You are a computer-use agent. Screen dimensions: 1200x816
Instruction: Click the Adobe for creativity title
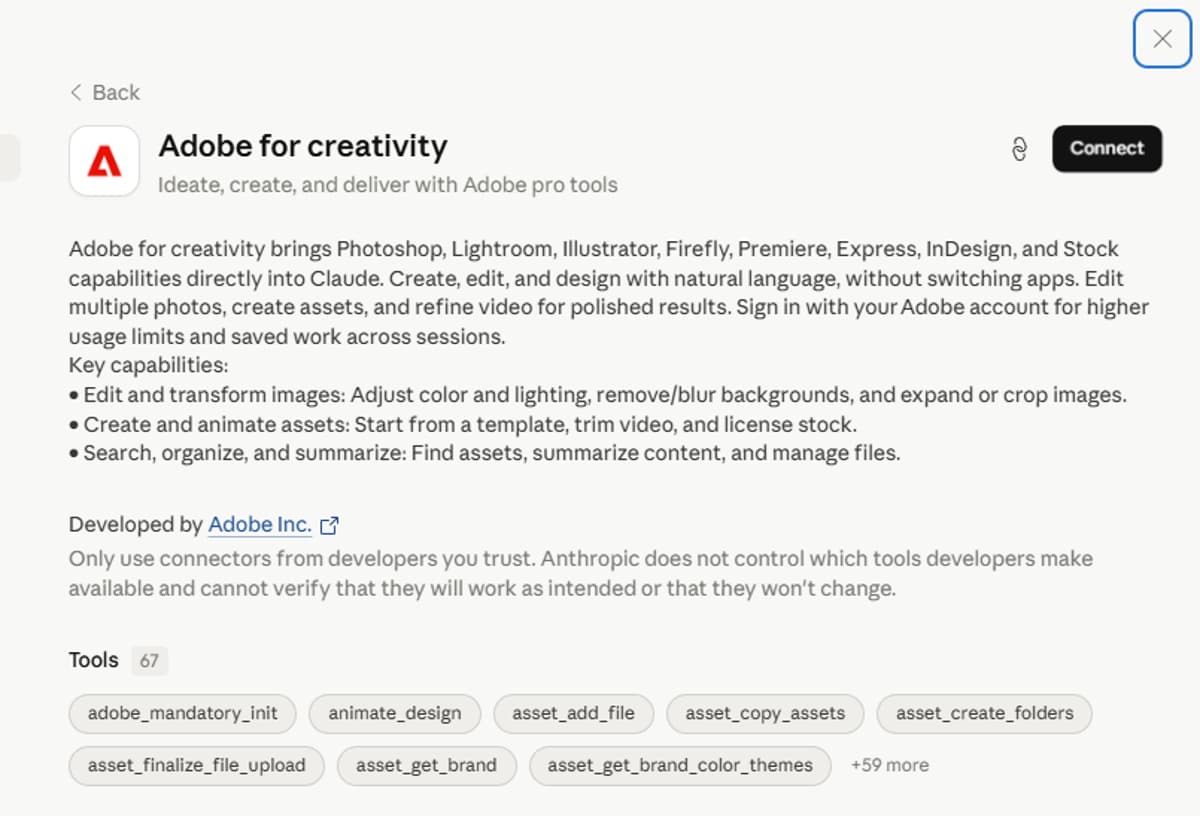click(303, 146)
